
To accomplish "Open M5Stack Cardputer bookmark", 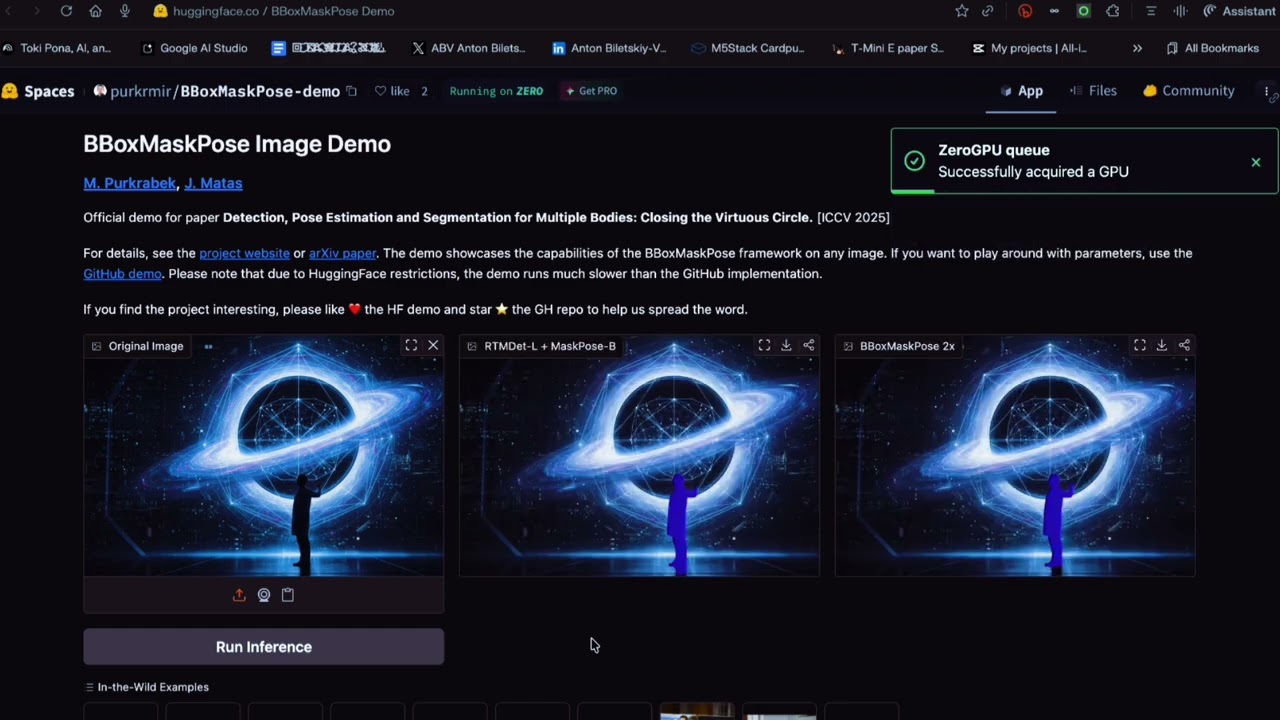I will tap(747, 48).
